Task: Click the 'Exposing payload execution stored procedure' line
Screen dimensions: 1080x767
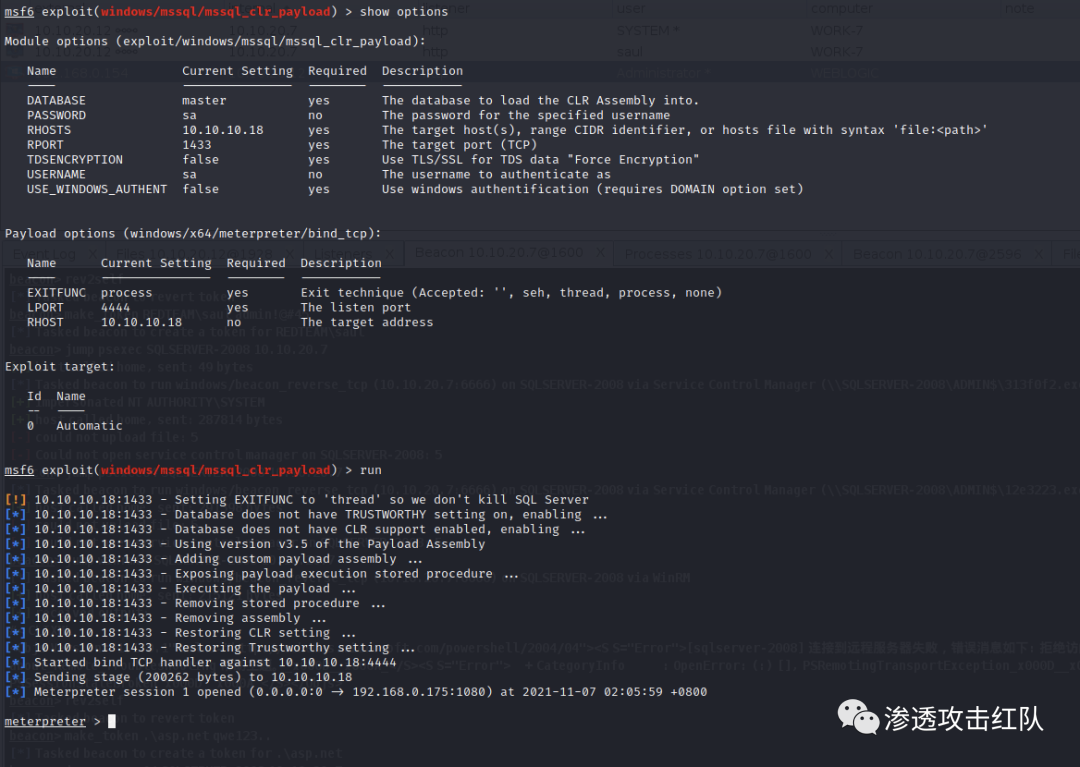Action: [x=261, y=574]
